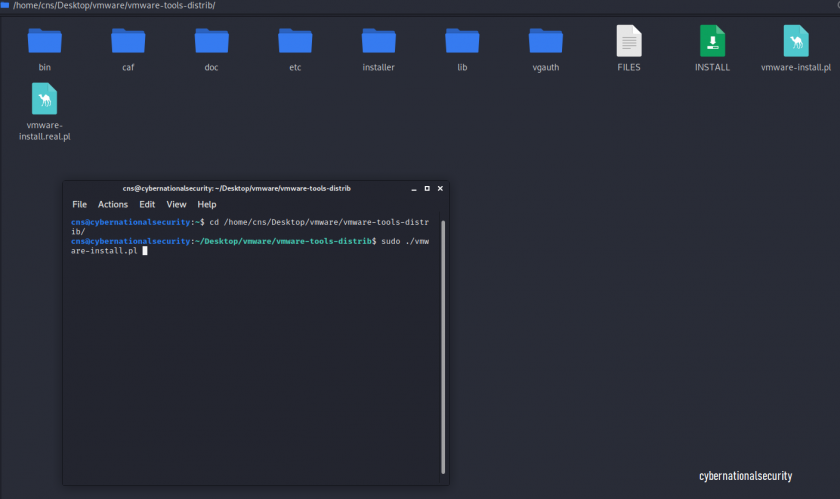
Task: Click the file manager path bar
Action: click(114, 5)
